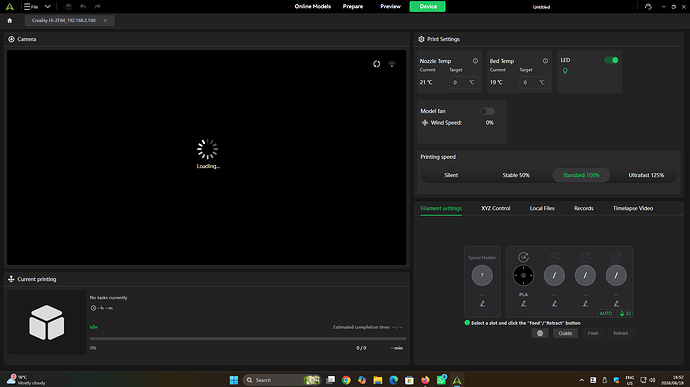Click the Nozzle Temp info icon
This screenshot has width=690, height=387.
pos(475,61)
